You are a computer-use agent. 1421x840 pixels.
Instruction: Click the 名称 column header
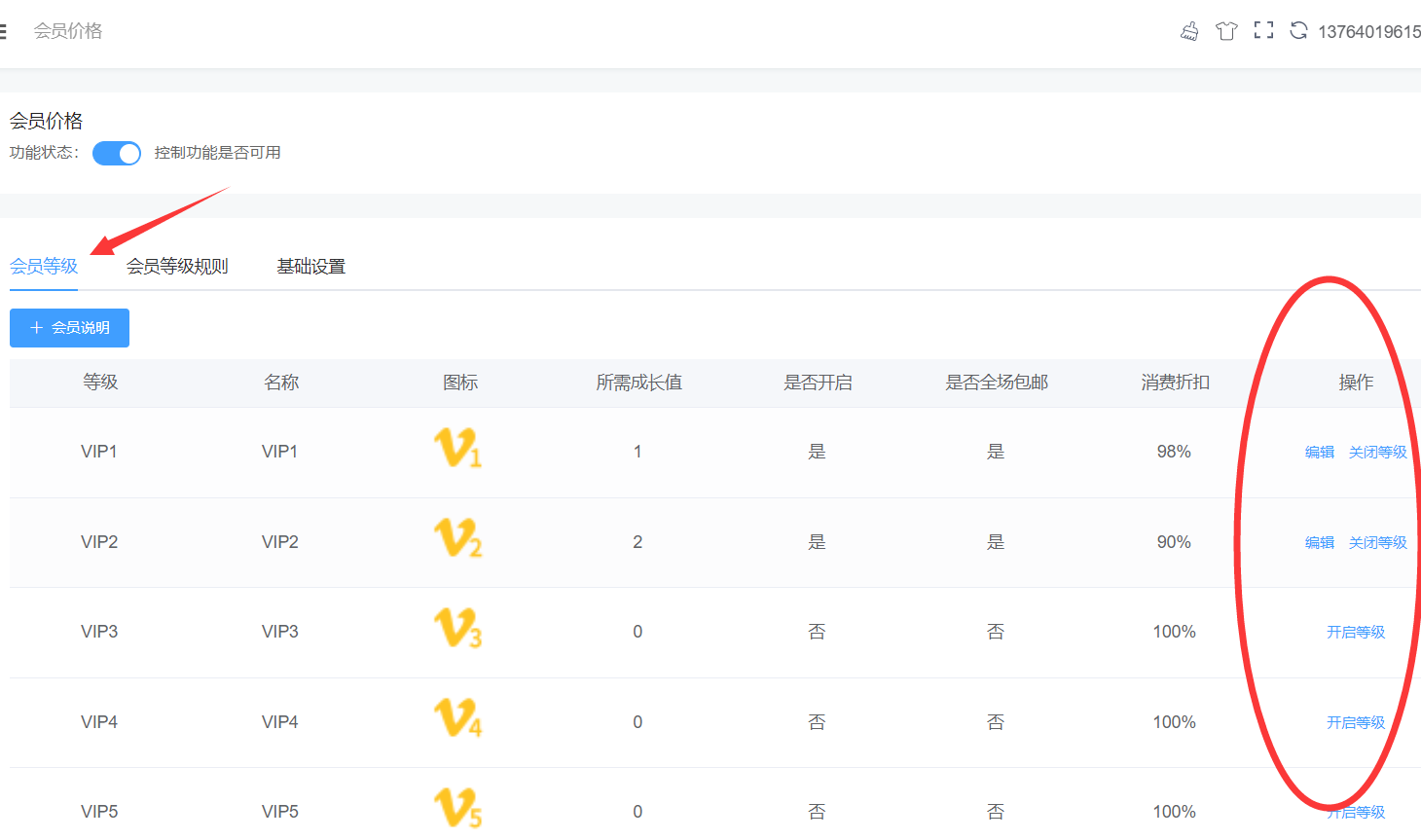(281, 383)
